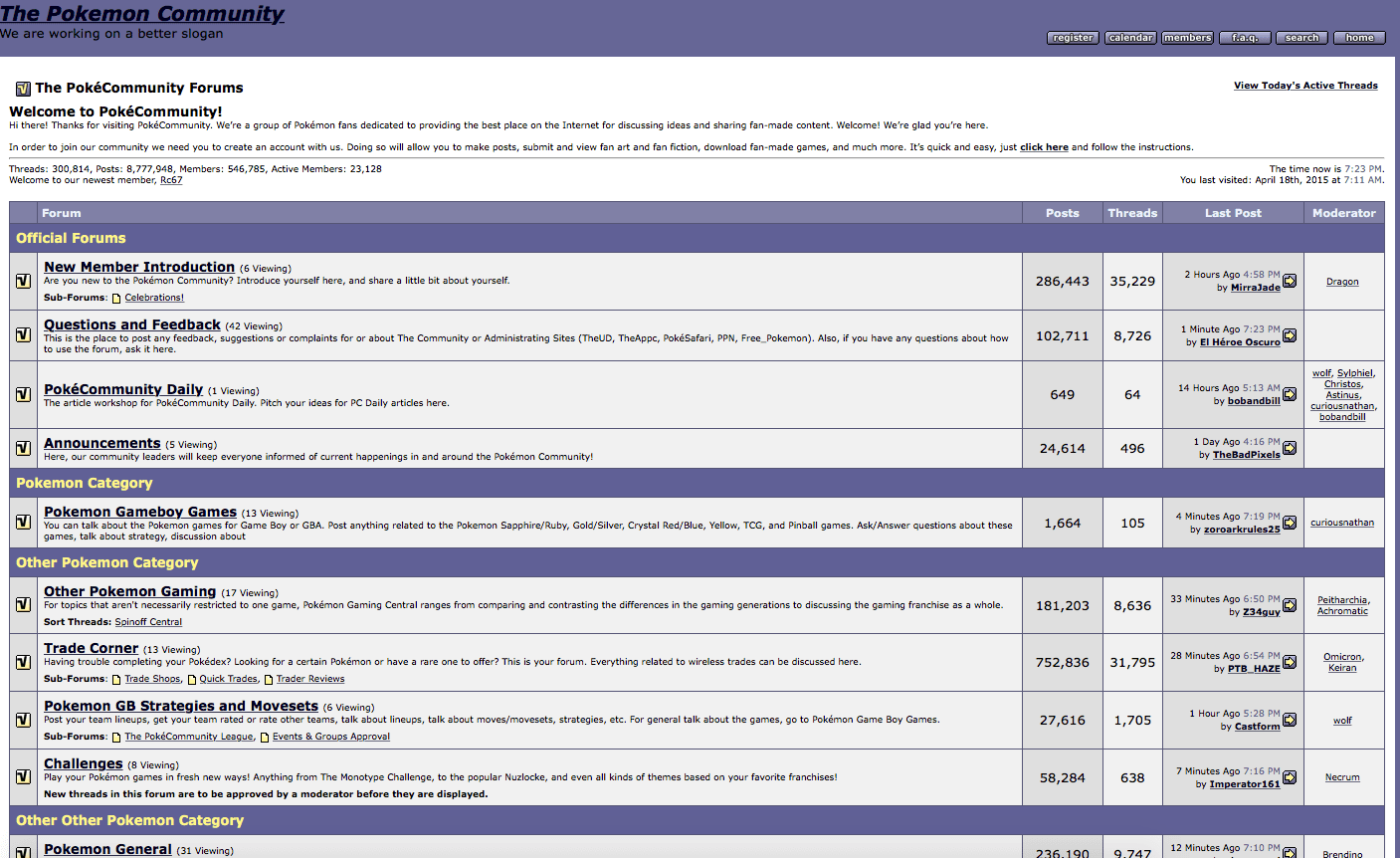Click the forum status icon beside Pokemon Gameboy Games

pos(23,522)
